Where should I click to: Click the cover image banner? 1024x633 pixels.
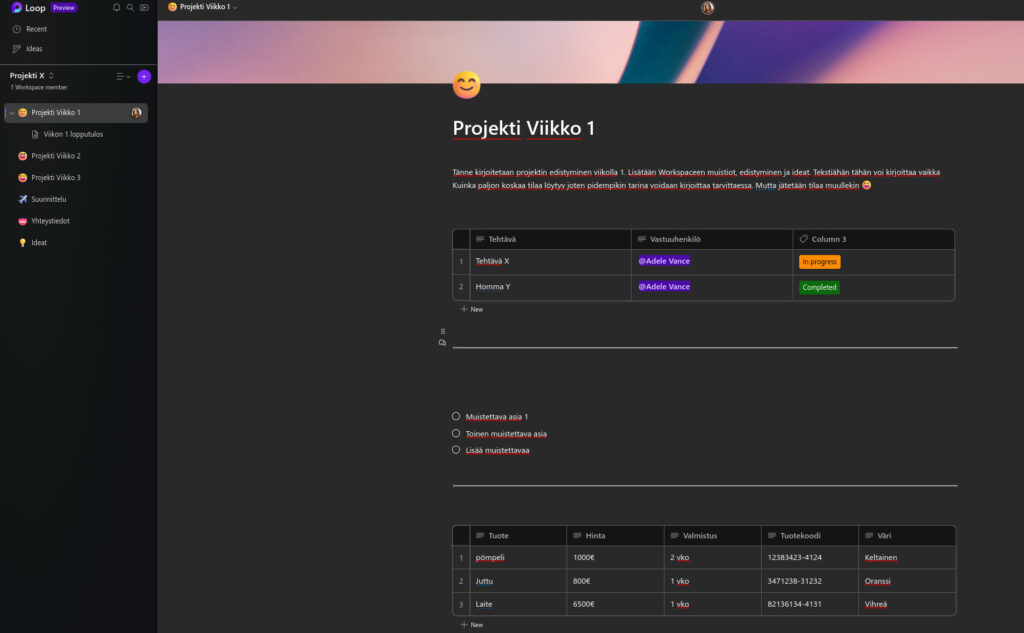[590, 52]
